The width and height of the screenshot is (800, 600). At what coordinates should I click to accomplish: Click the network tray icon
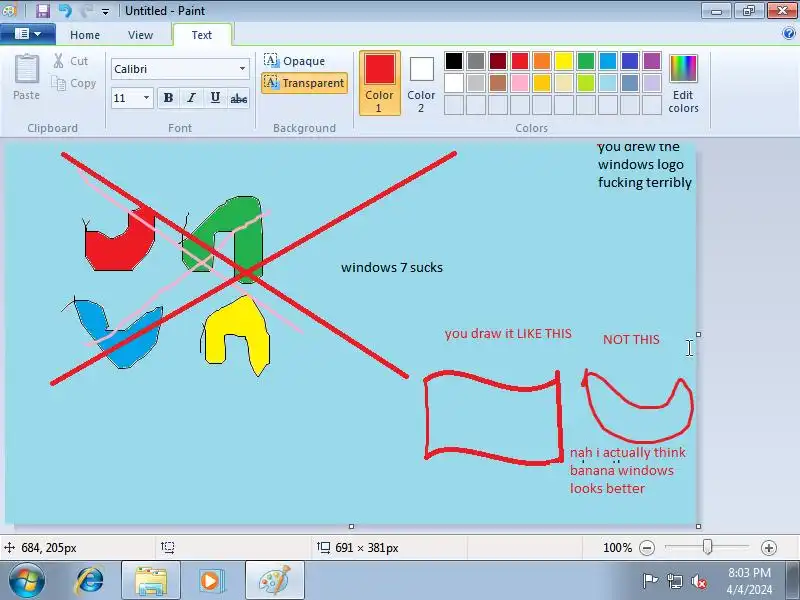(675, 581)
